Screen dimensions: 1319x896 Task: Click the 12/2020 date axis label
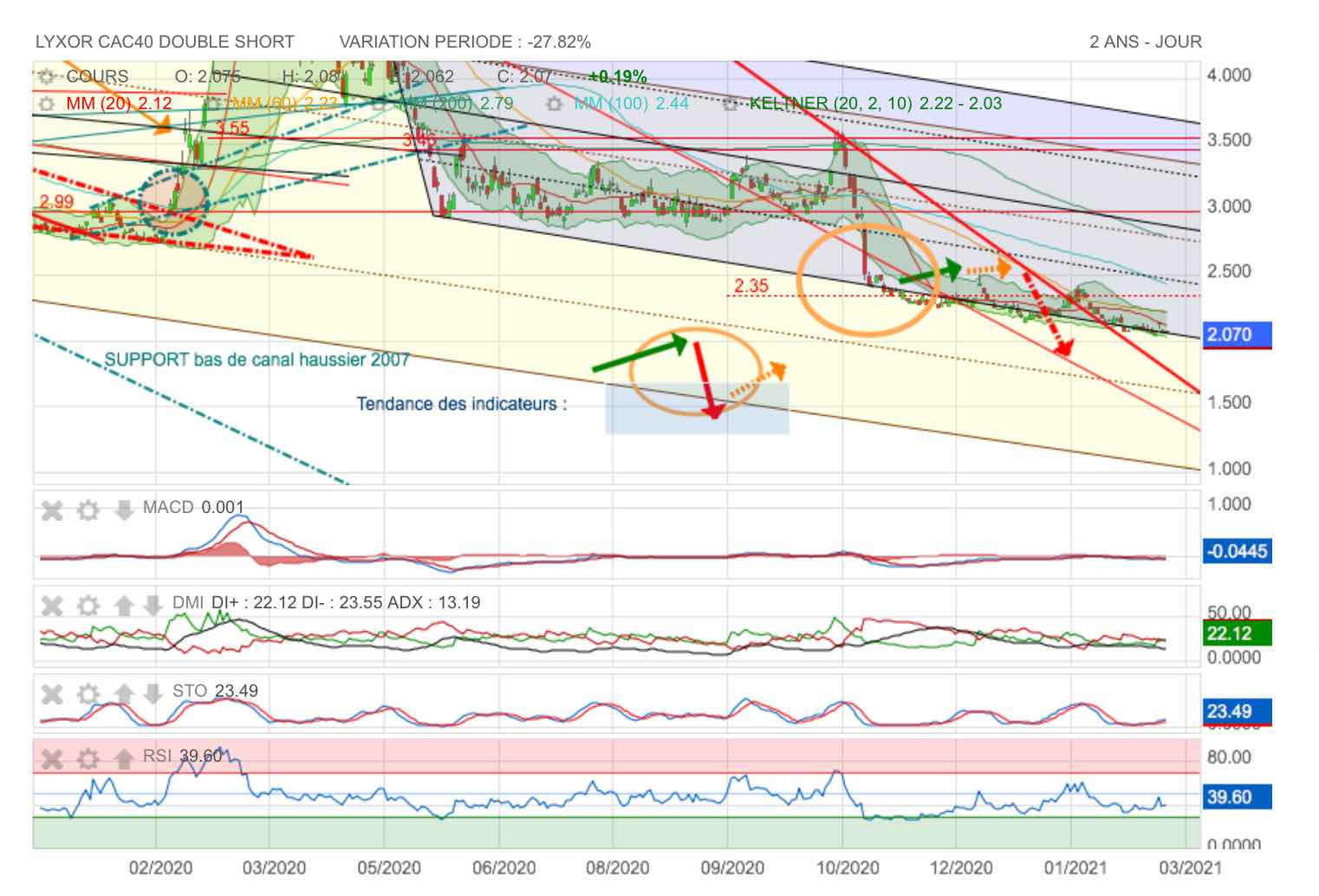[960, 868]
